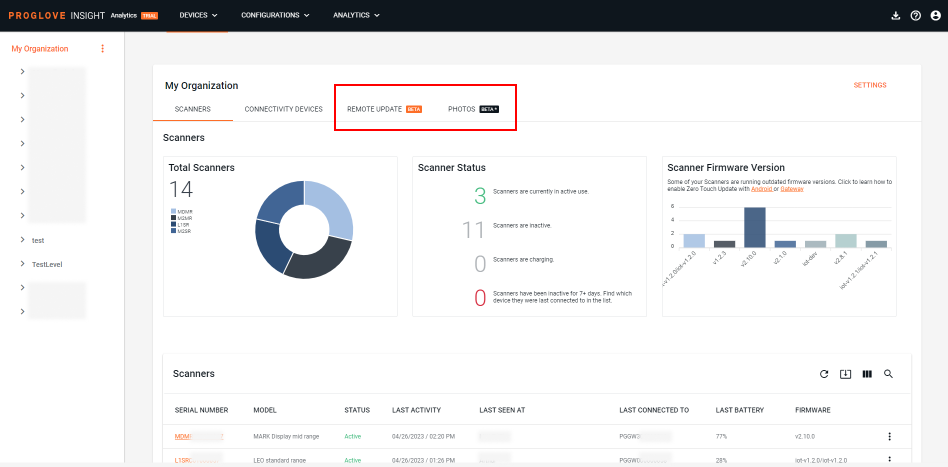Click the download icon in the top bar
Screen dimensions: 948x467
896,16
